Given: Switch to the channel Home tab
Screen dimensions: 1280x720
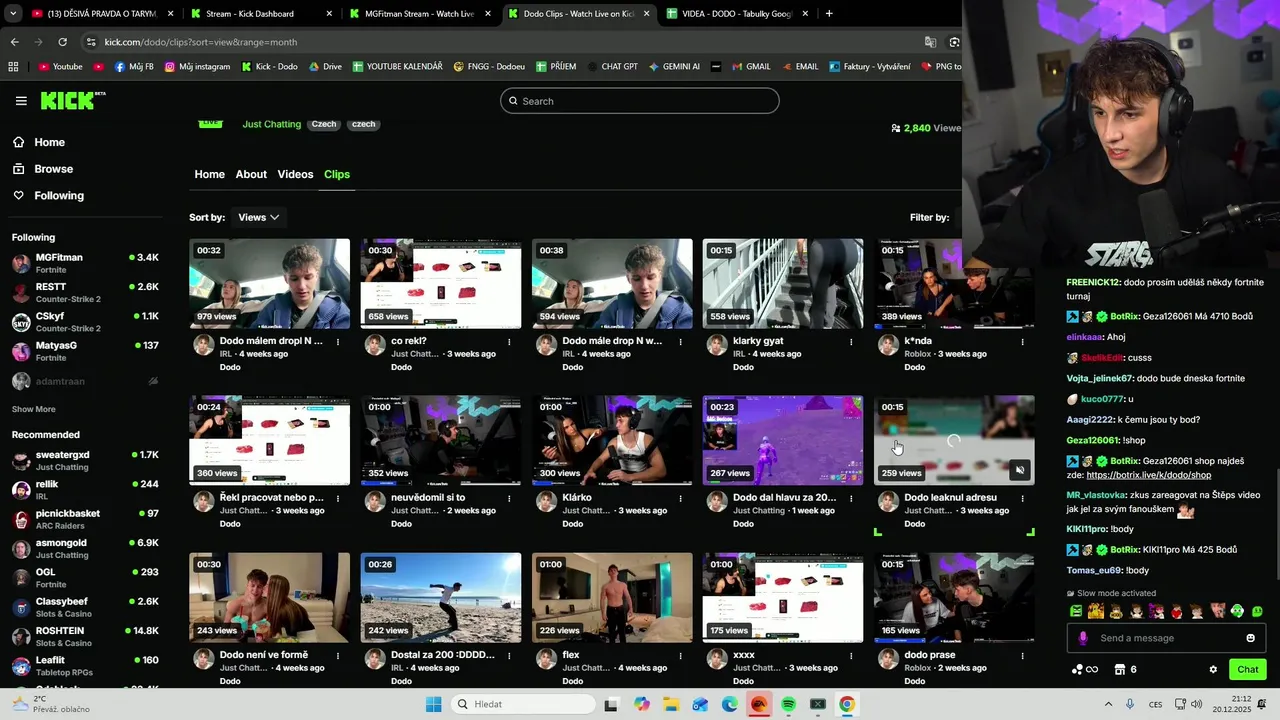Looking at the screenshot, I should (209, 174).
